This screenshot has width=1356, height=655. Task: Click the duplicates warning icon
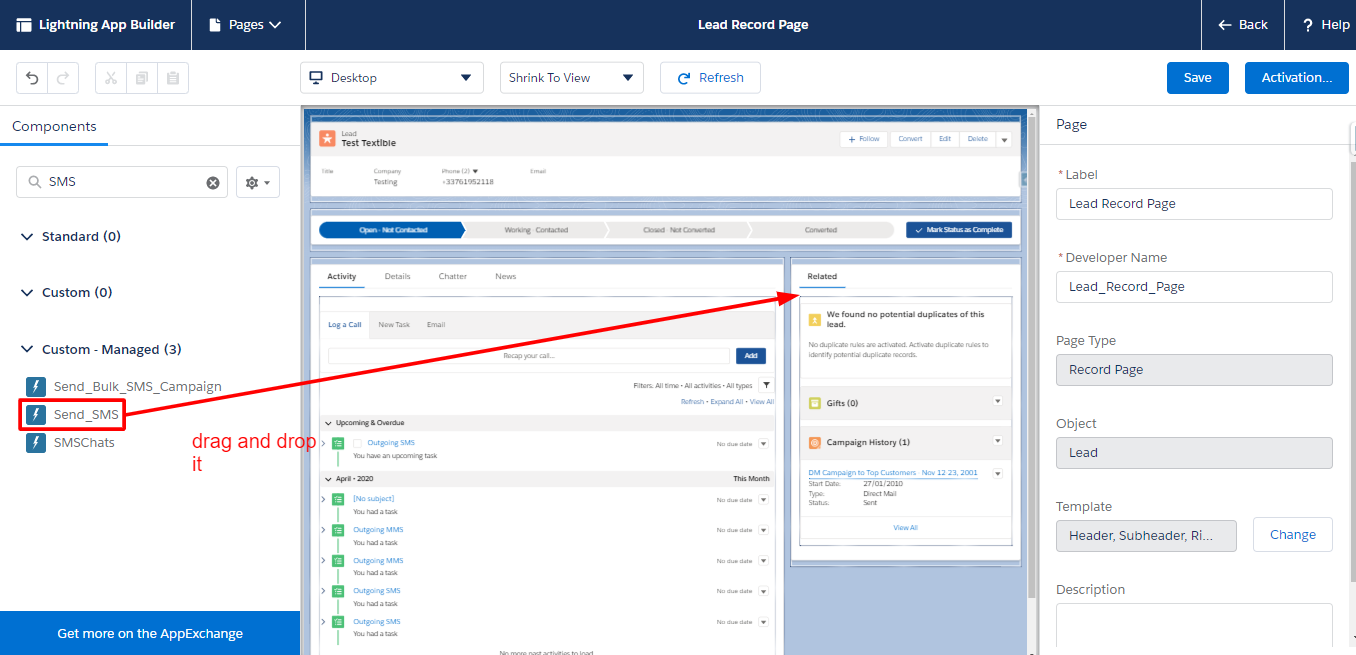tap(815, 319)
